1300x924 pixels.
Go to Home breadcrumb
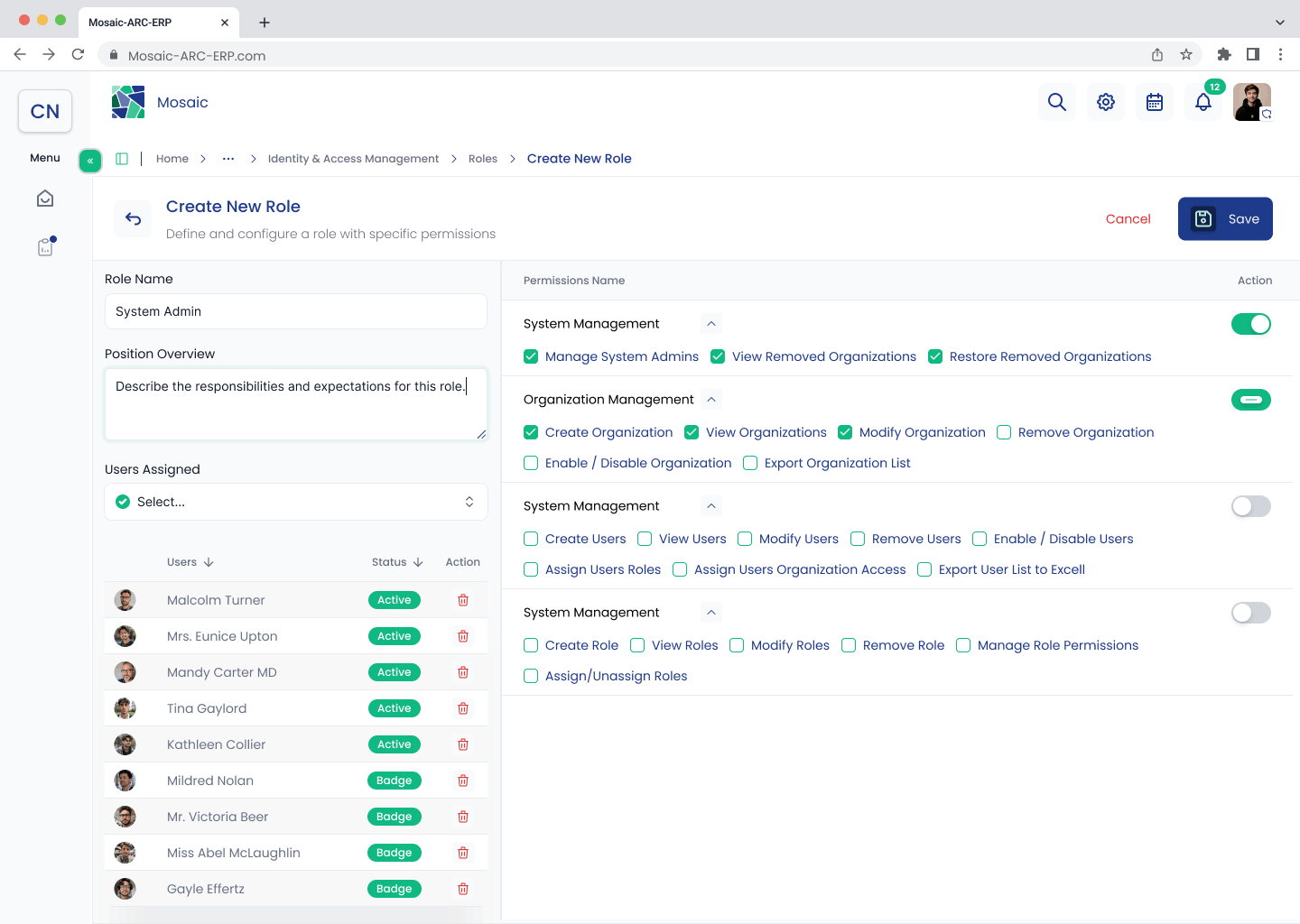click(x=172, y=159)
